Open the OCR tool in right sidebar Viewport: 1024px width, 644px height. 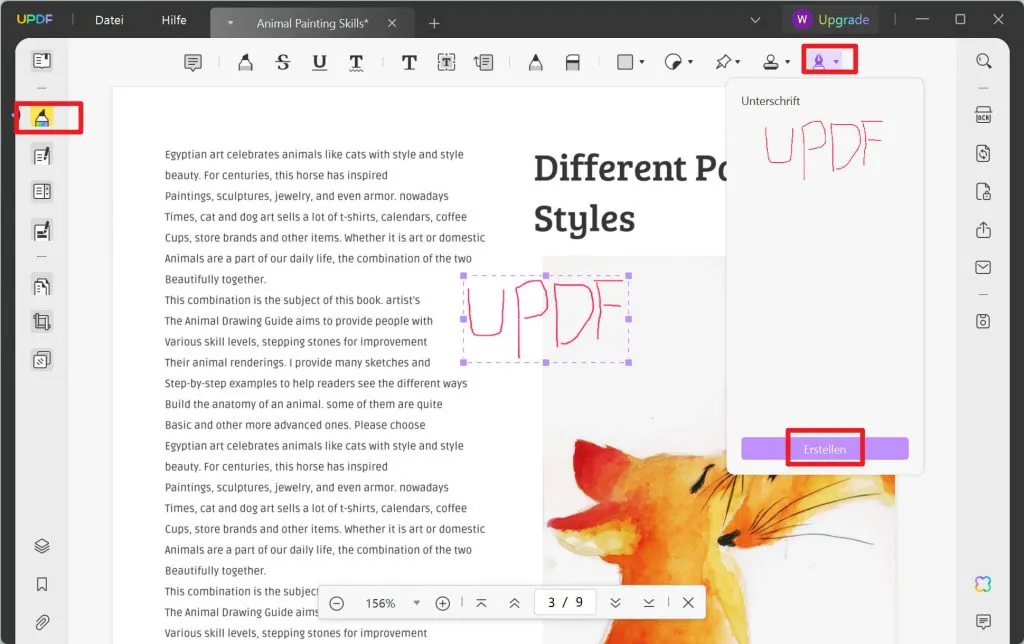pos(983,115)
